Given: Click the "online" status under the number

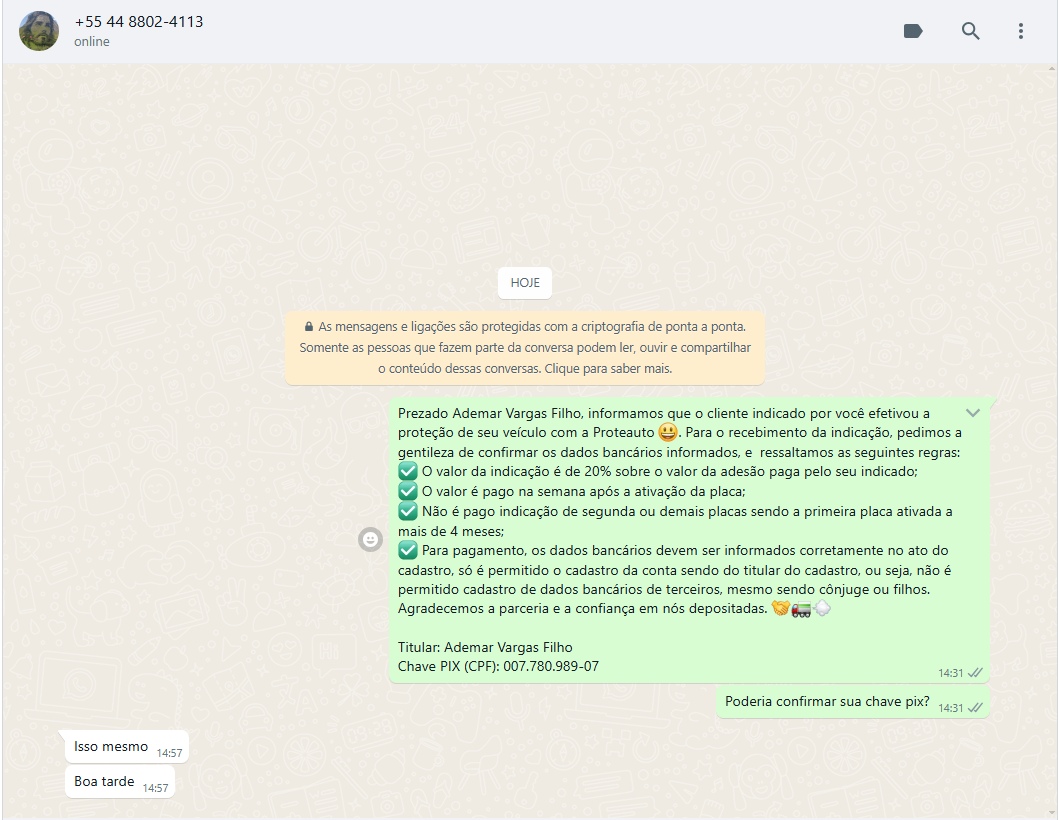Looking at the screenshot, I should (x=92, y=42).
